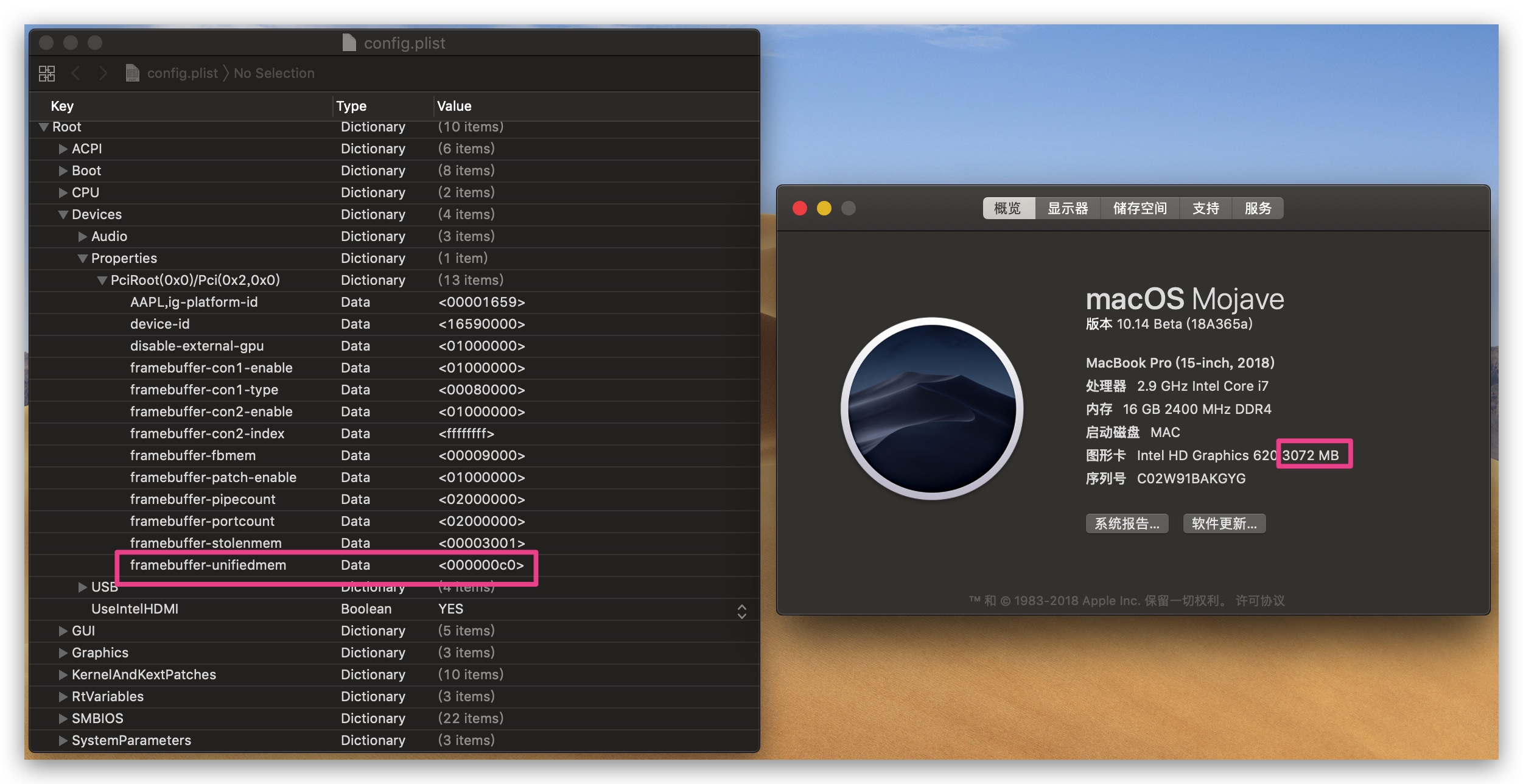This screenshot has height=784, width=1523.
Task: Expand the Audio dictionary
Action: pyautogui.click(x=82, y=237)
